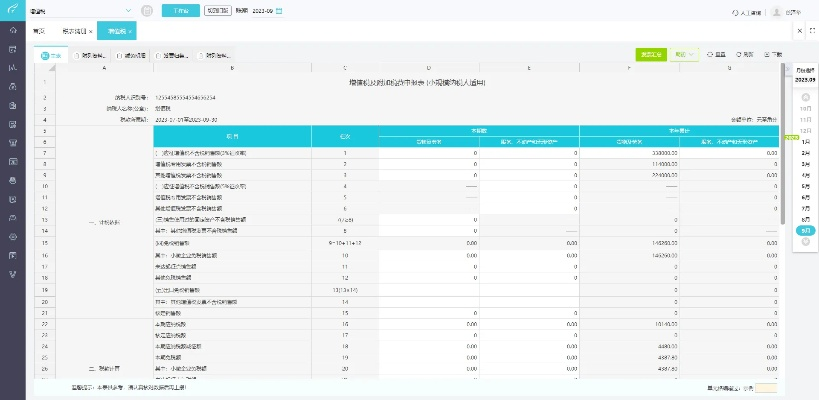The height and width of the screenshot is (400, 819).
Task: Select the main form sheet tab
Action: pyautogui.click(x=51, y=55)
